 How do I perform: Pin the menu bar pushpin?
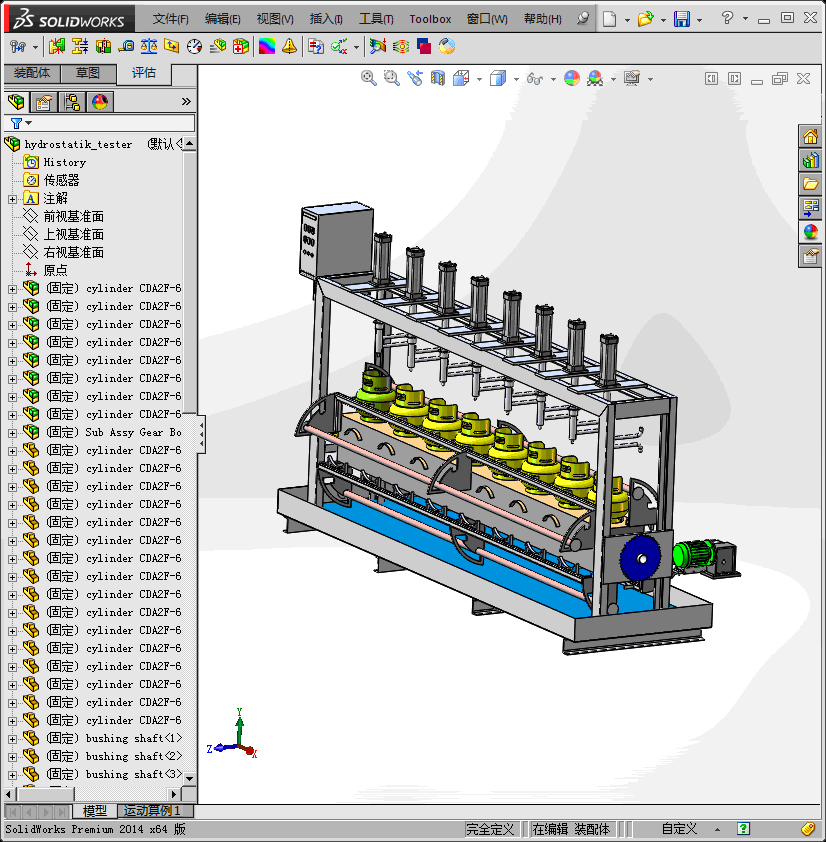point(583,19)
